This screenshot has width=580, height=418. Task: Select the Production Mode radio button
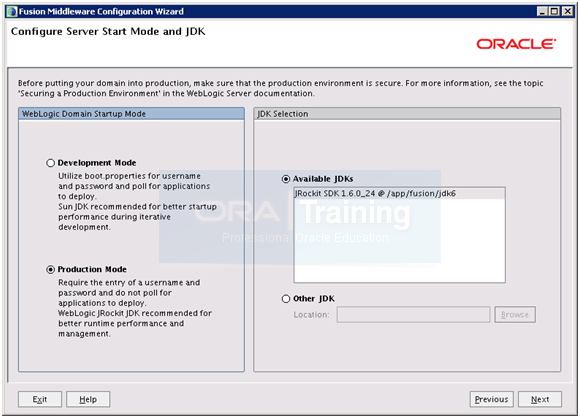(51, 270)
